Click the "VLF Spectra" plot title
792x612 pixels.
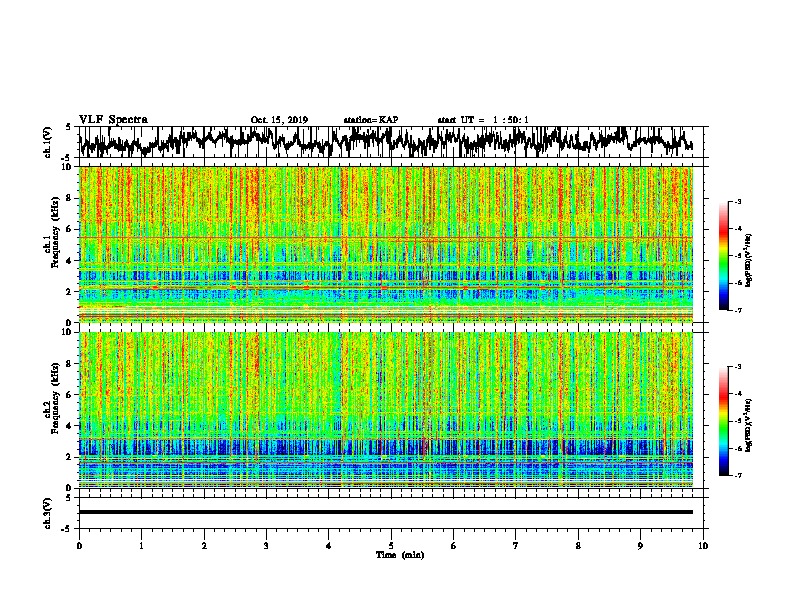(113, 119)
